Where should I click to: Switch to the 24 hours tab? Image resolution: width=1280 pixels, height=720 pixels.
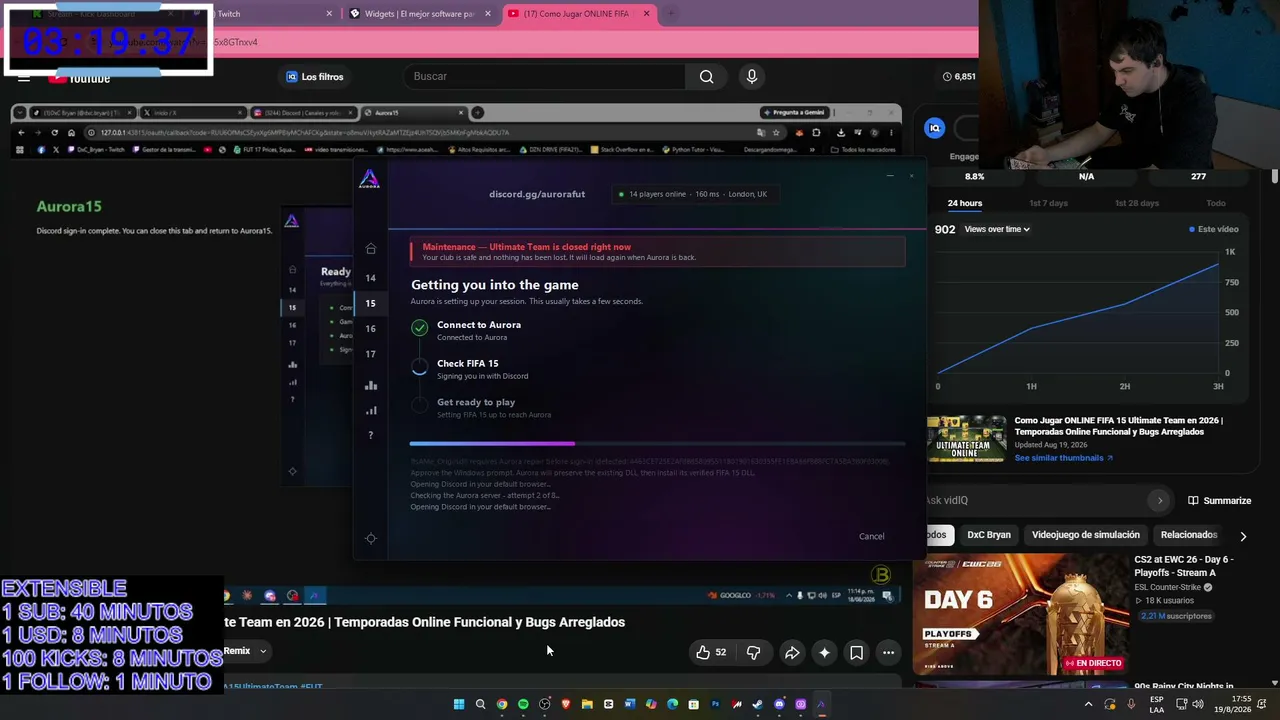tap(965, 203)
